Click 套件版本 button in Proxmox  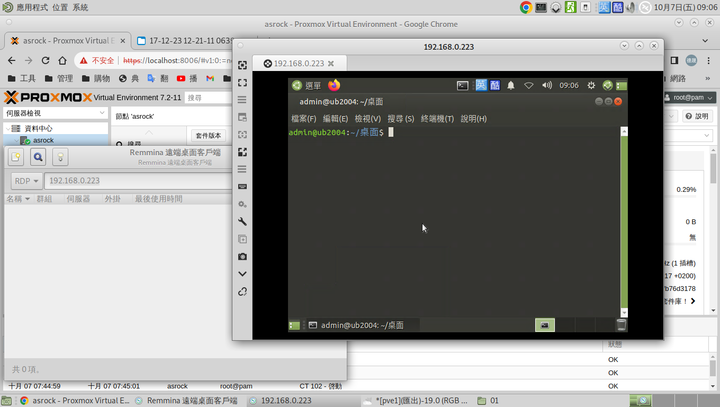click(208, 136)
